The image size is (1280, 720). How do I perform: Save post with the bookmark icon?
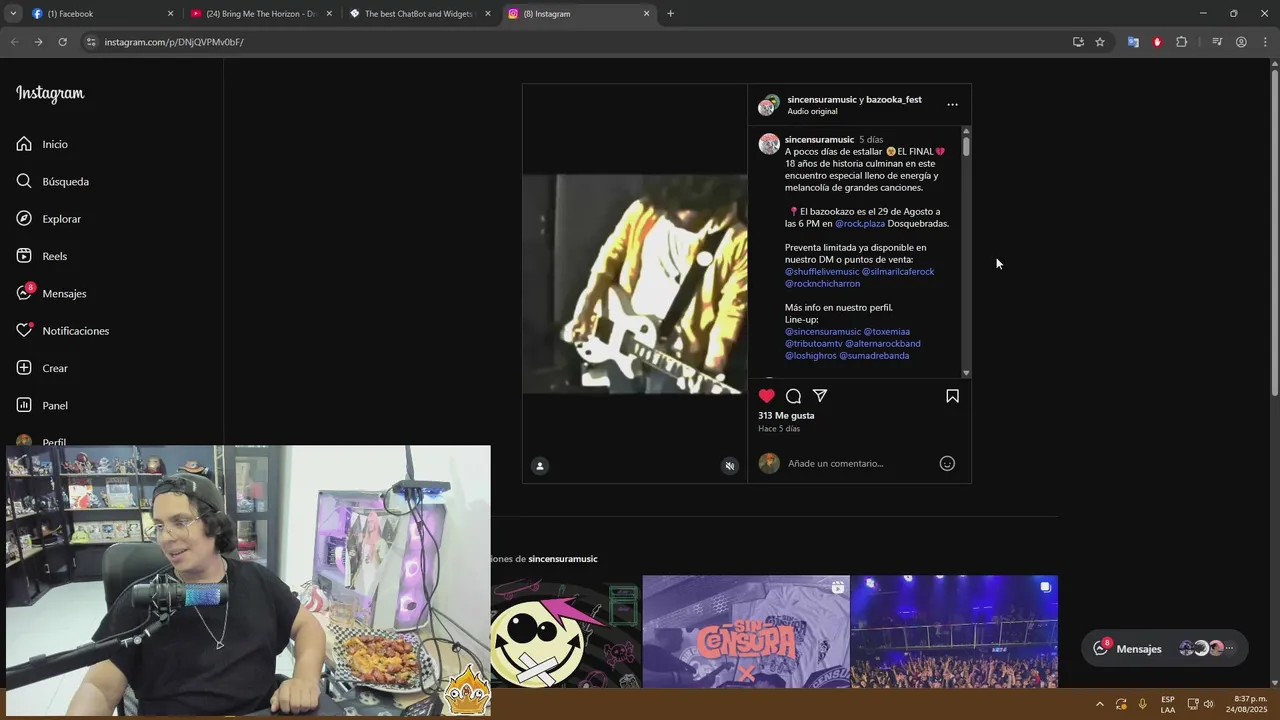pos(952,396)
